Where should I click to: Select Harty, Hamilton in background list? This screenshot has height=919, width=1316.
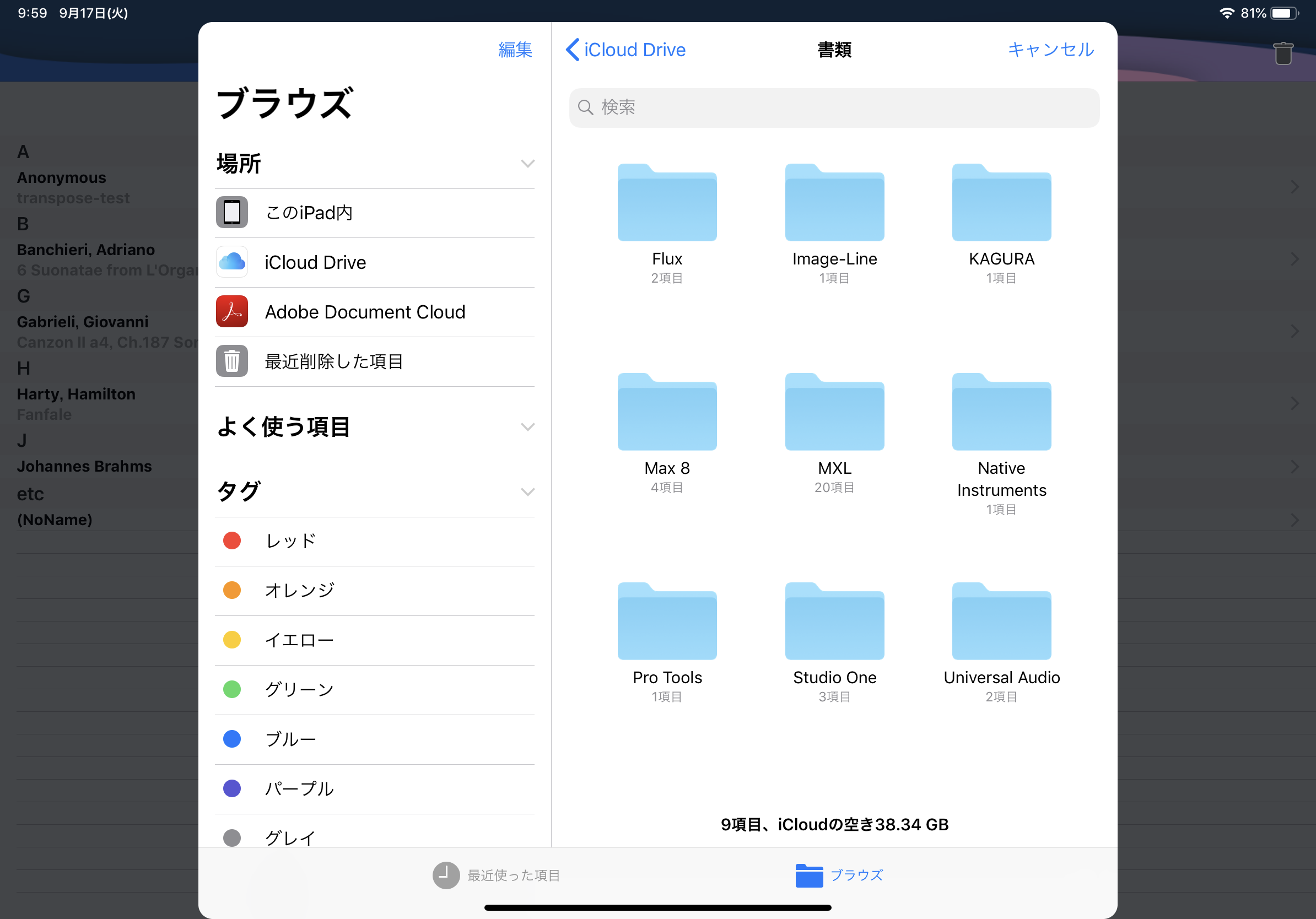(x=76, y=394)
